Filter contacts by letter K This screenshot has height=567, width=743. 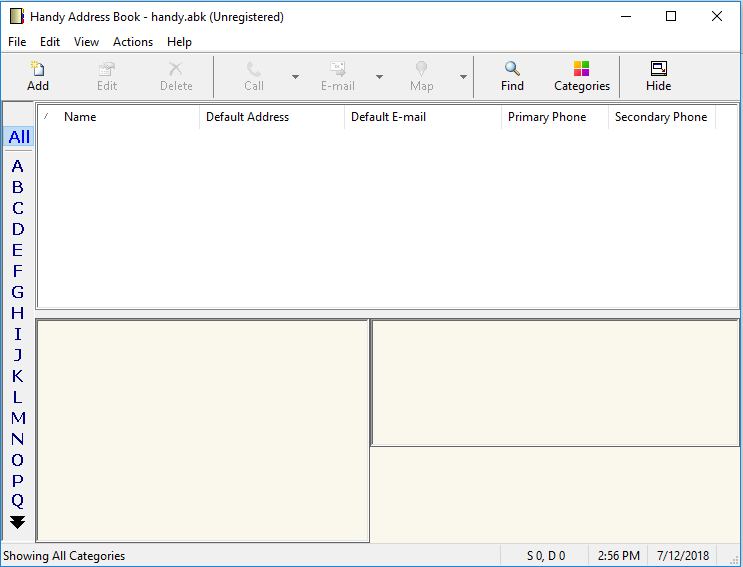tap(18, 376)
